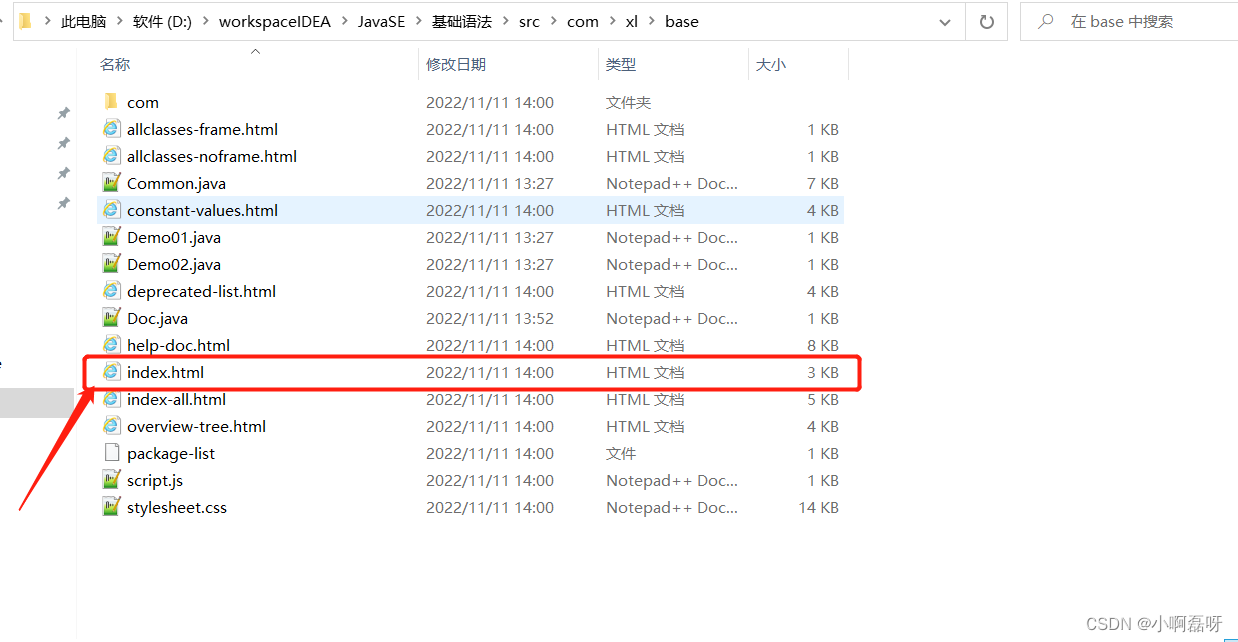Select the Doc.java file icon
The width and height of the screenshot is (1238, 642).
(111, 318)
